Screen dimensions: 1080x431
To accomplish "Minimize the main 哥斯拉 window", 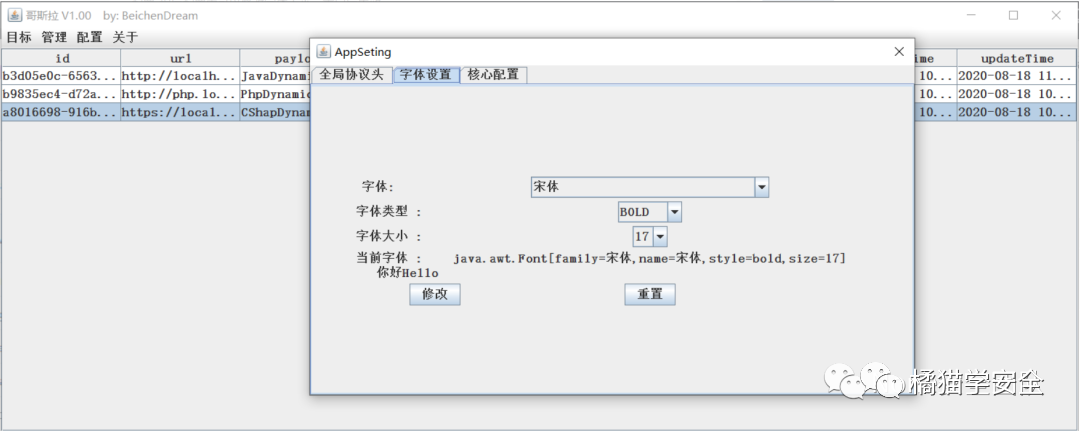I will [x=970, y=16].
